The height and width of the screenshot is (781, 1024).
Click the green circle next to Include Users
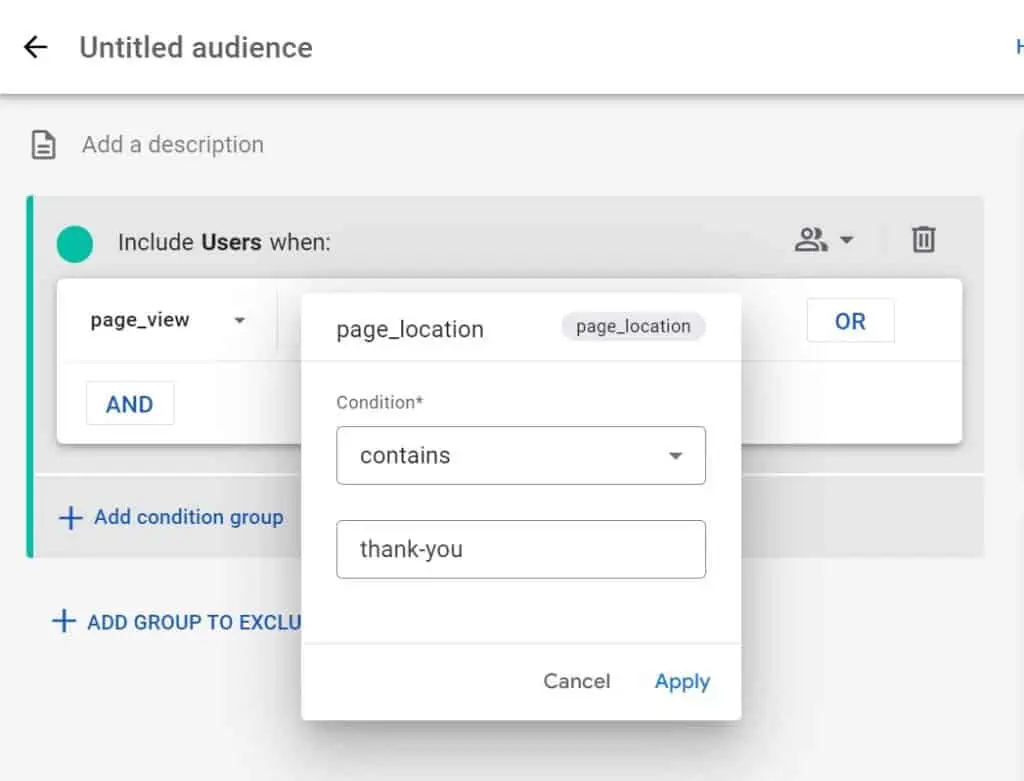tap(75, 243)
